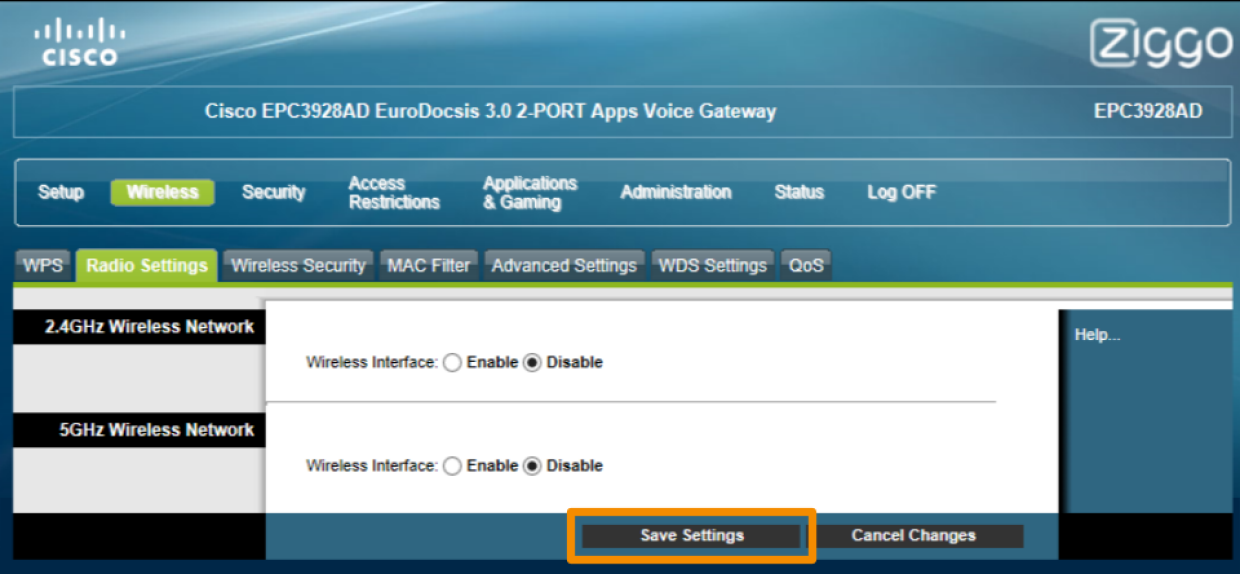Image resolution: width=1240 pixels, height=574 pixels.
Task: Enable the 2.4GHz wireless interface
Action: 452,363
